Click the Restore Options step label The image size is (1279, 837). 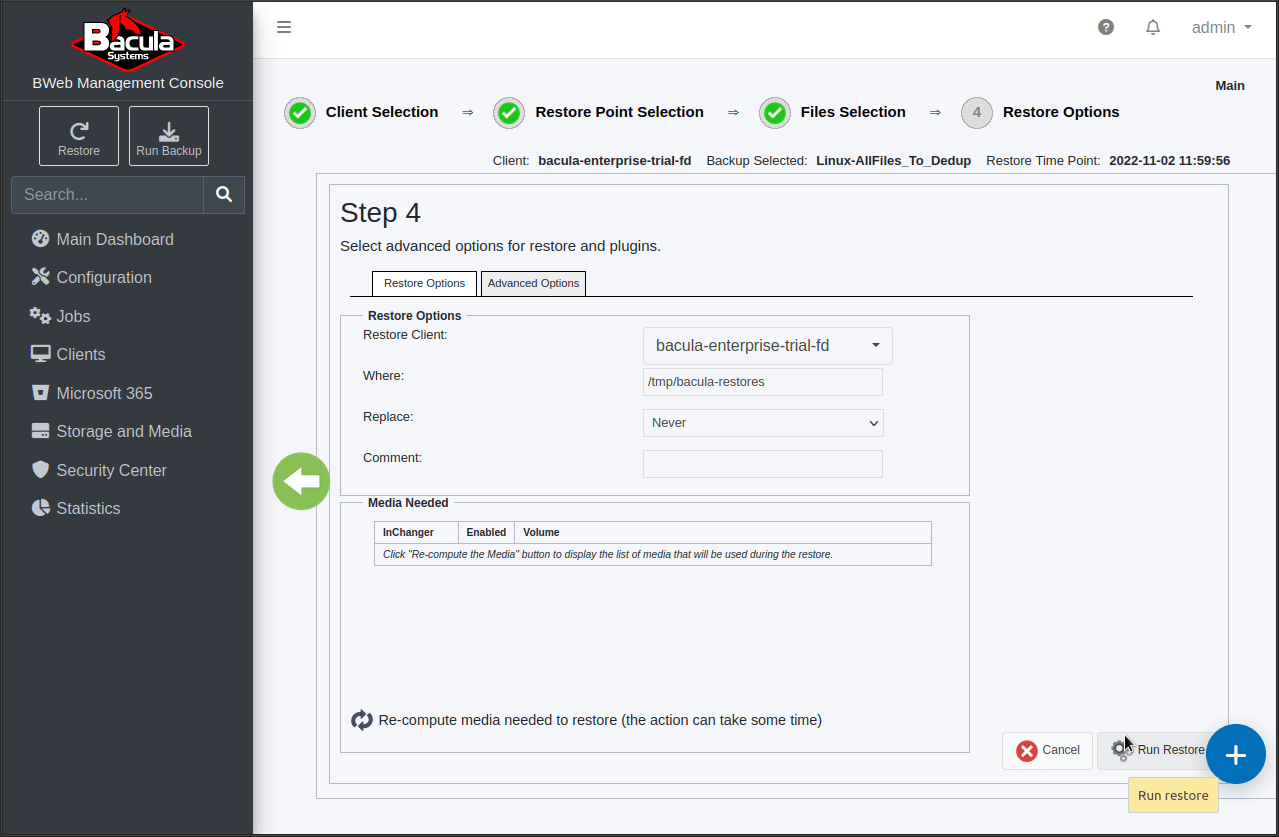coord(1061,112)
